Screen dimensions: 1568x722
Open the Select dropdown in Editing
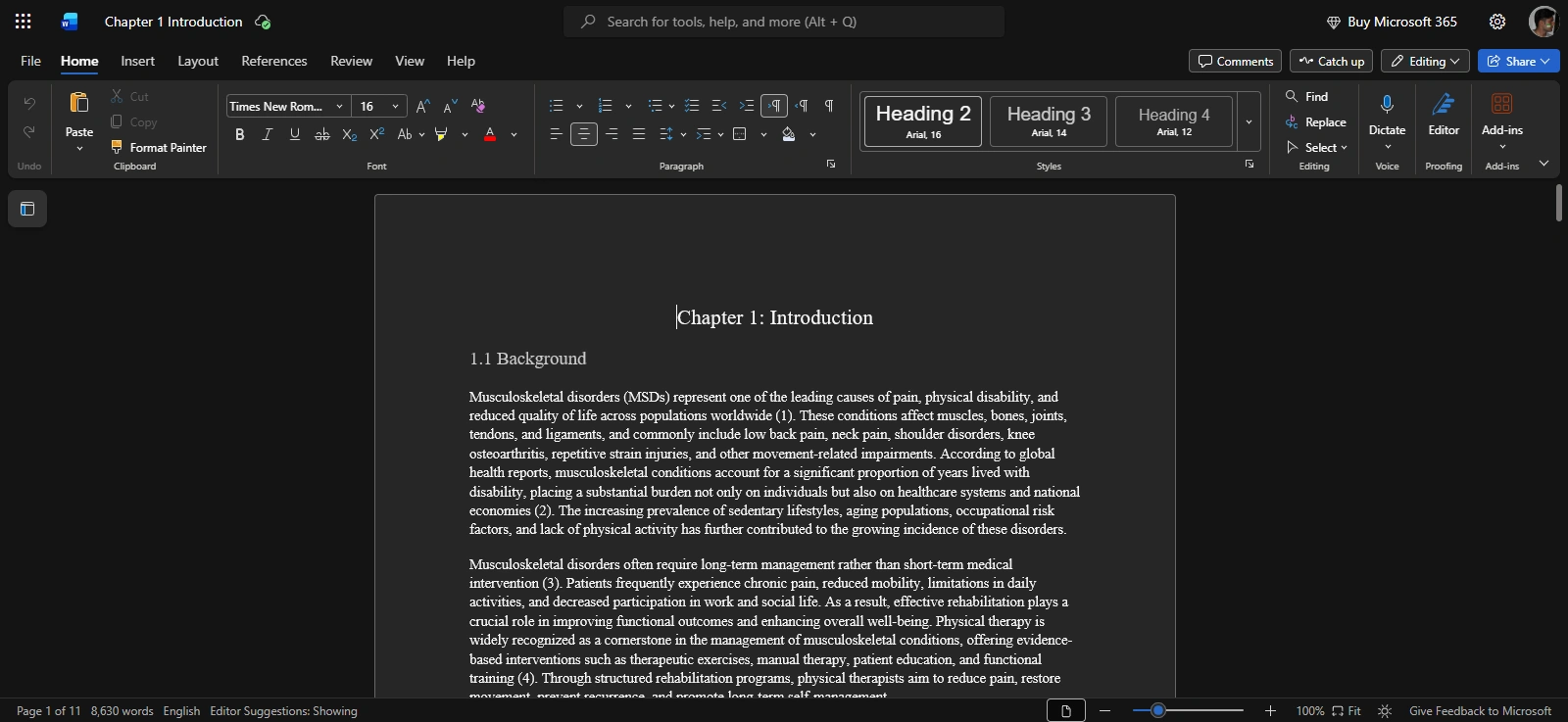(x=1318, y=147)
